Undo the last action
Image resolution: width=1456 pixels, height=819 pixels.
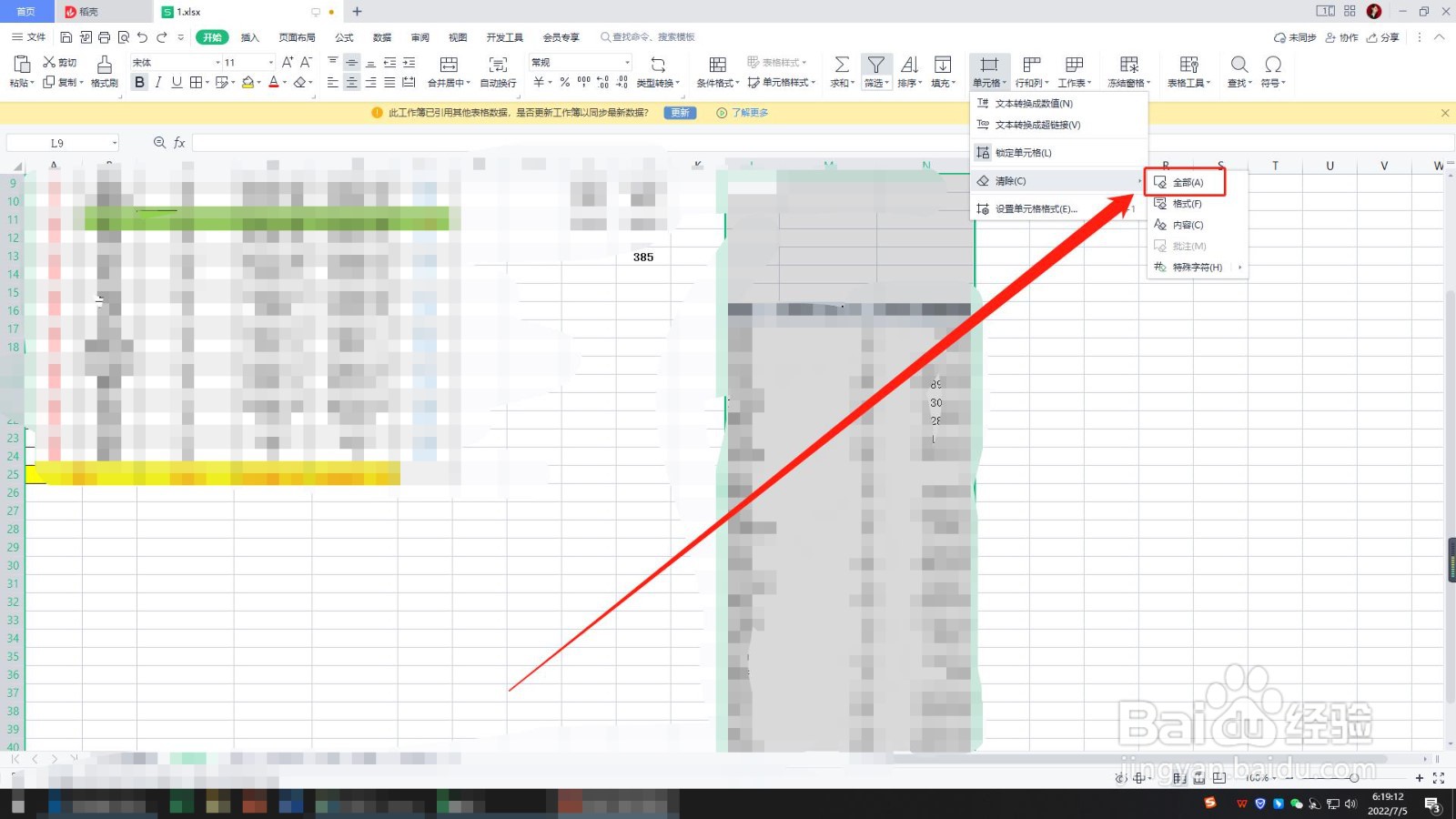pyautogui.click(x=143, y=37)
